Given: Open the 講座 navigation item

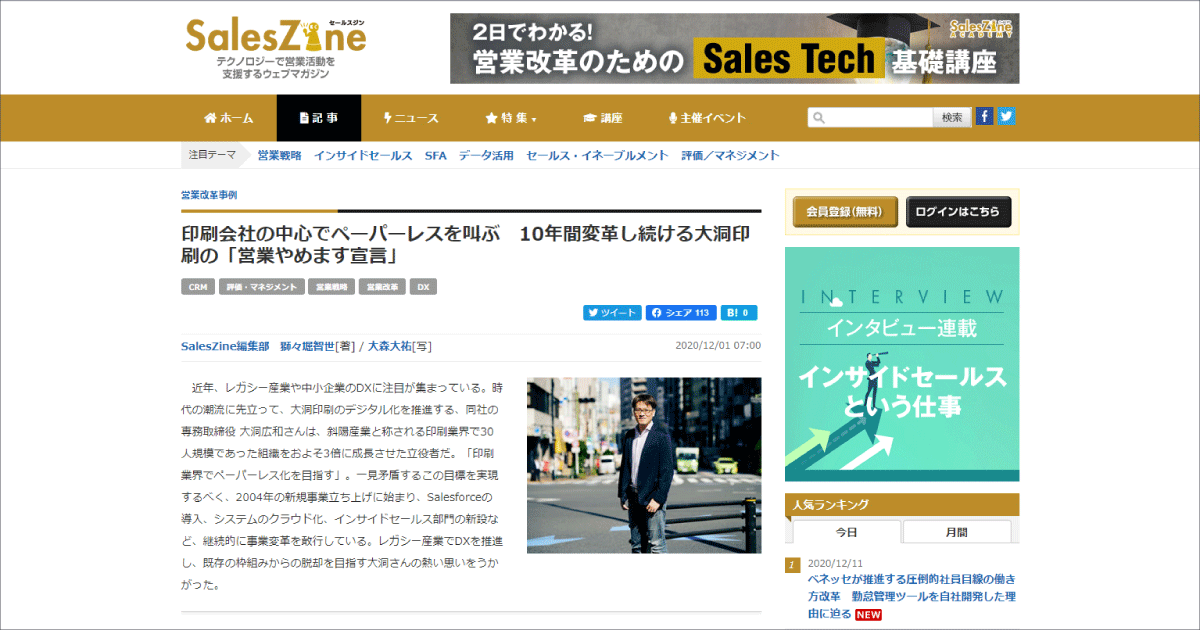Looking at the screenshot, I should pyautogui.click(x=603, y=118).
